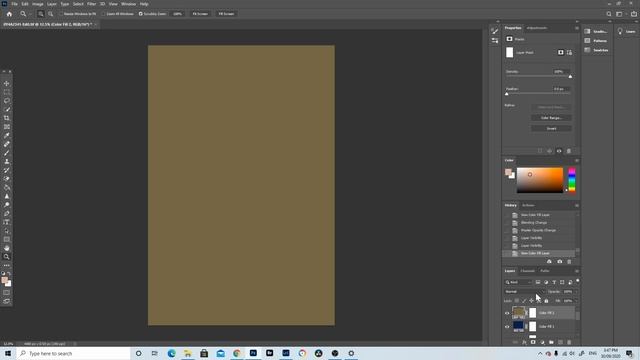The height and width of the screenshot is (360, 640).
Task: Switch to the Actions tab
Action: (528, 206)
